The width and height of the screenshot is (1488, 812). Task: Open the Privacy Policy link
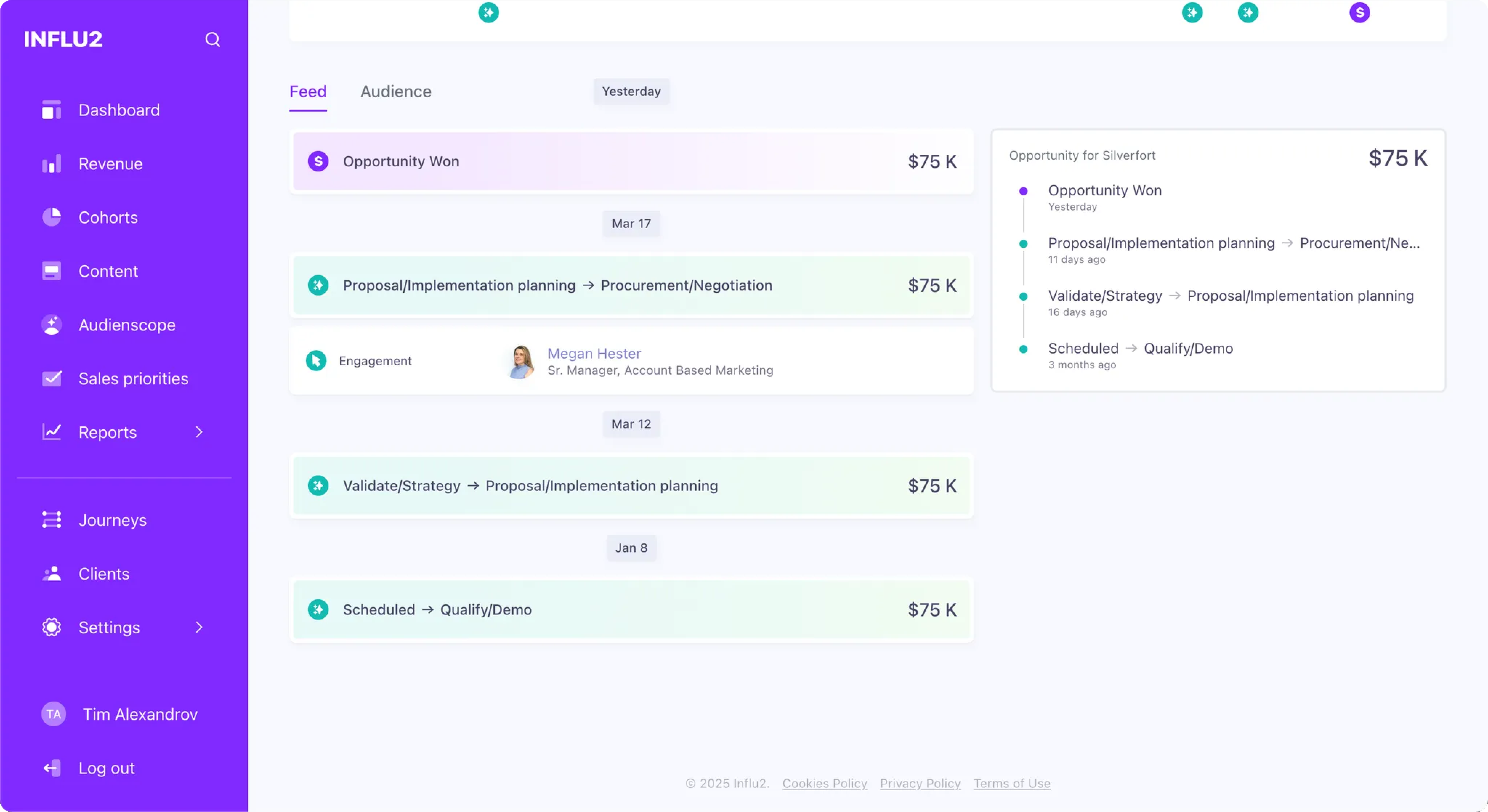tap(920, 783)
